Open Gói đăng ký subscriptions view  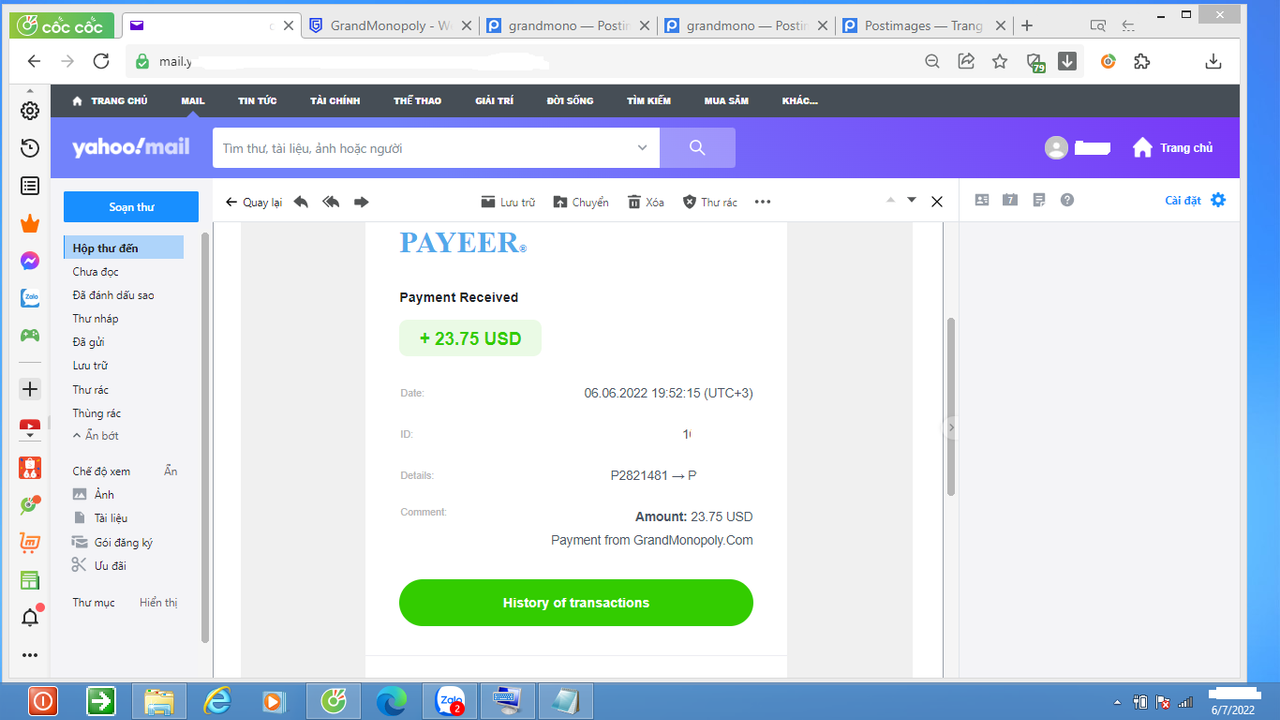point(112,542)
